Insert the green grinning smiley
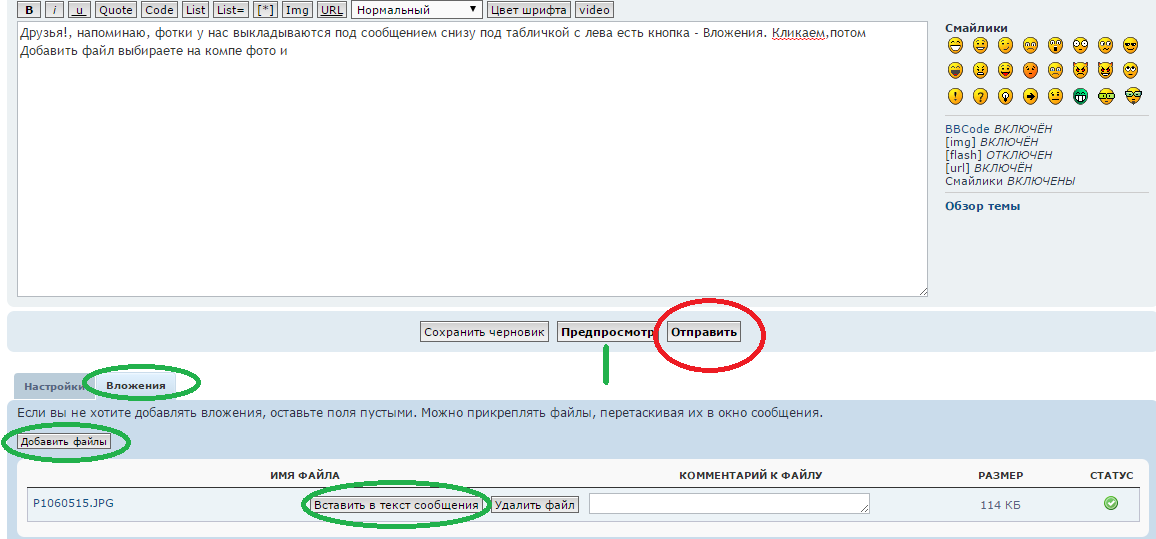This screenshot has width=1156, height=539. coord(1080,97)
